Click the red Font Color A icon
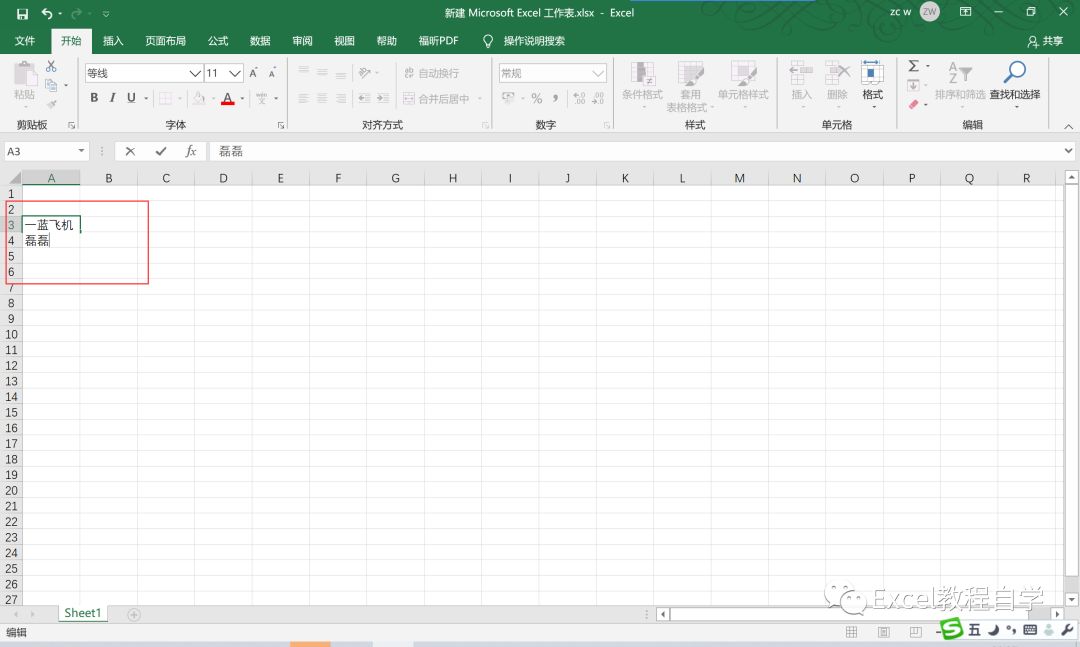Image resolution: width=1080 pixels, height=647 pixels. tap(228, 99)
